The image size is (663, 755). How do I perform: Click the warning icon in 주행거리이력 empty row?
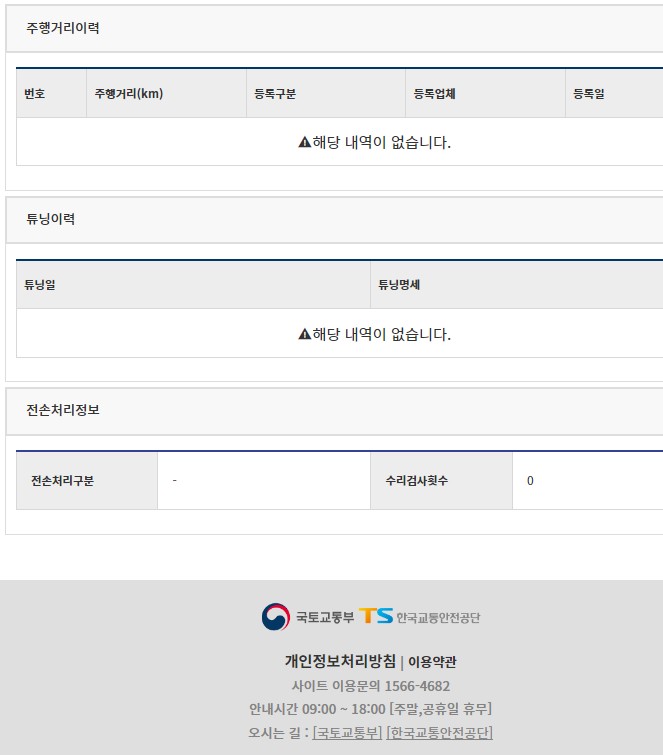pyautogui.click(x=304, y=142)
